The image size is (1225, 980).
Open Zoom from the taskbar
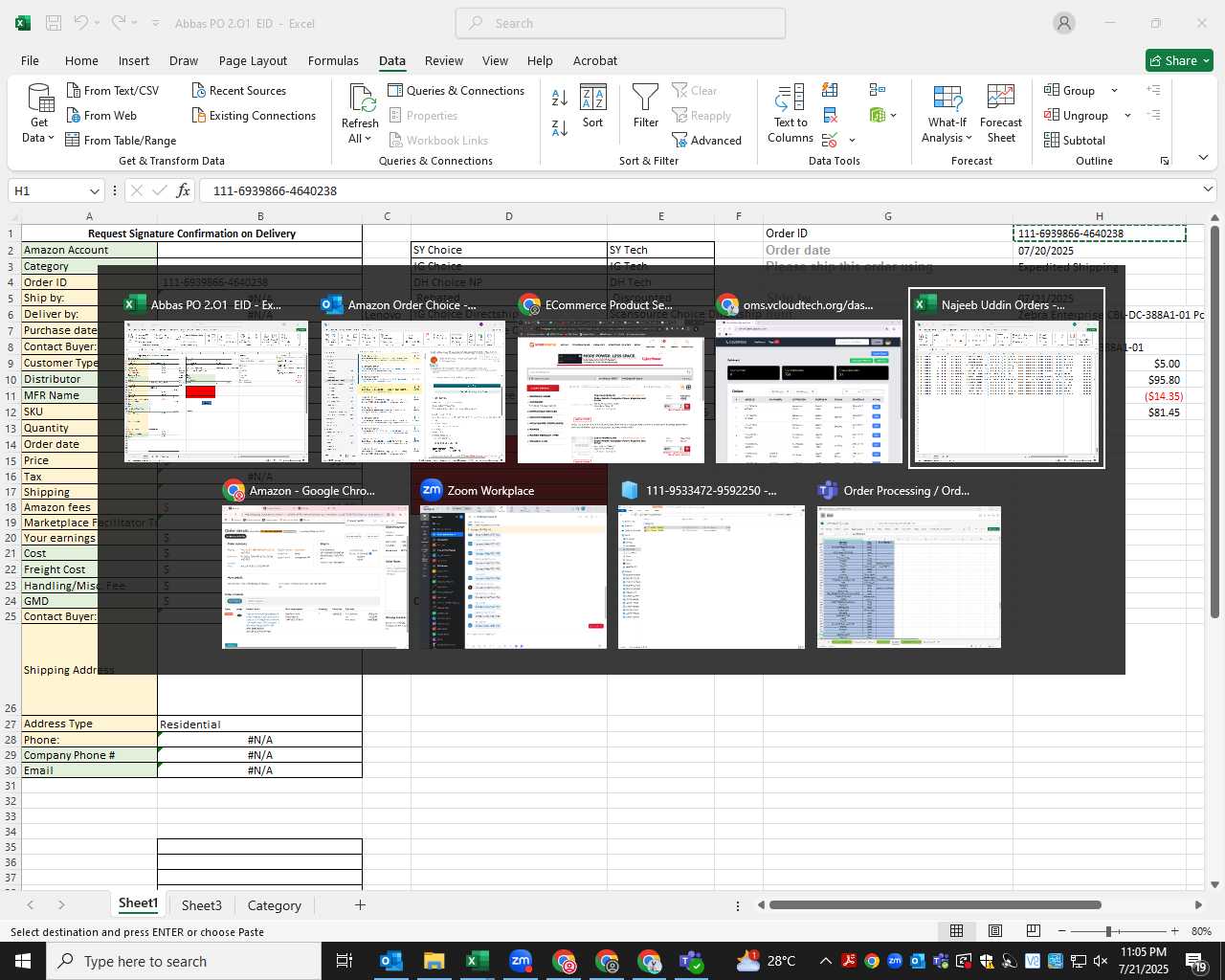(520, 961)
